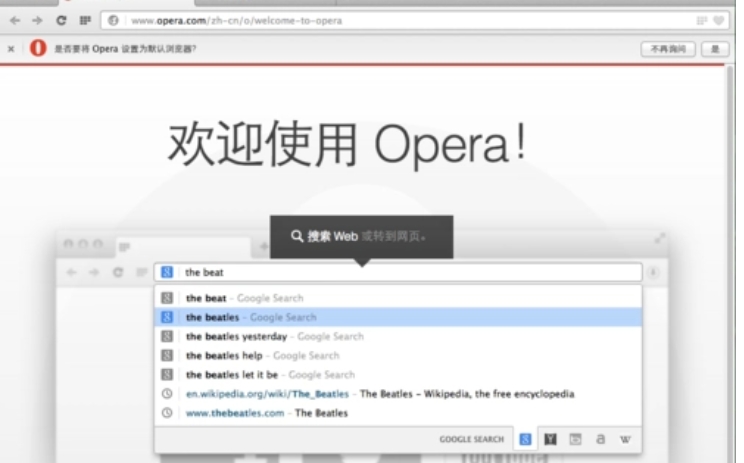Click the demo window's forward arrow

coord(94,272)
